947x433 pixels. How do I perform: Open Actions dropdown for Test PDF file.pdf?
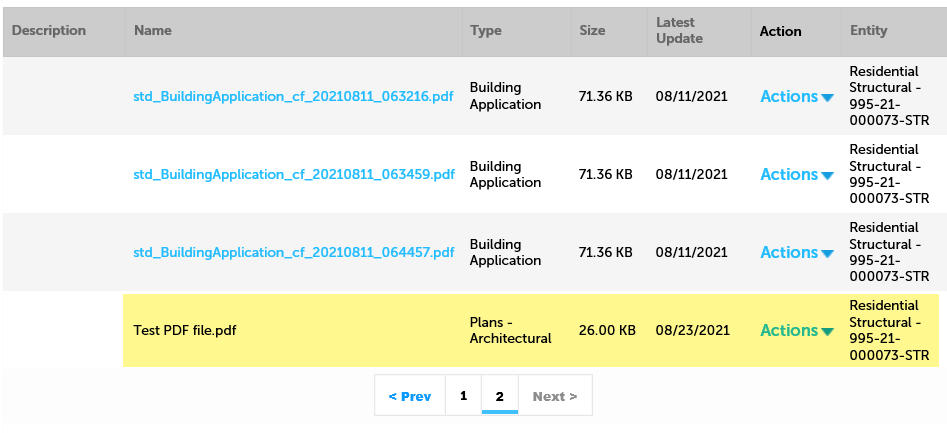pyautogui.click(x=796, y=331)
